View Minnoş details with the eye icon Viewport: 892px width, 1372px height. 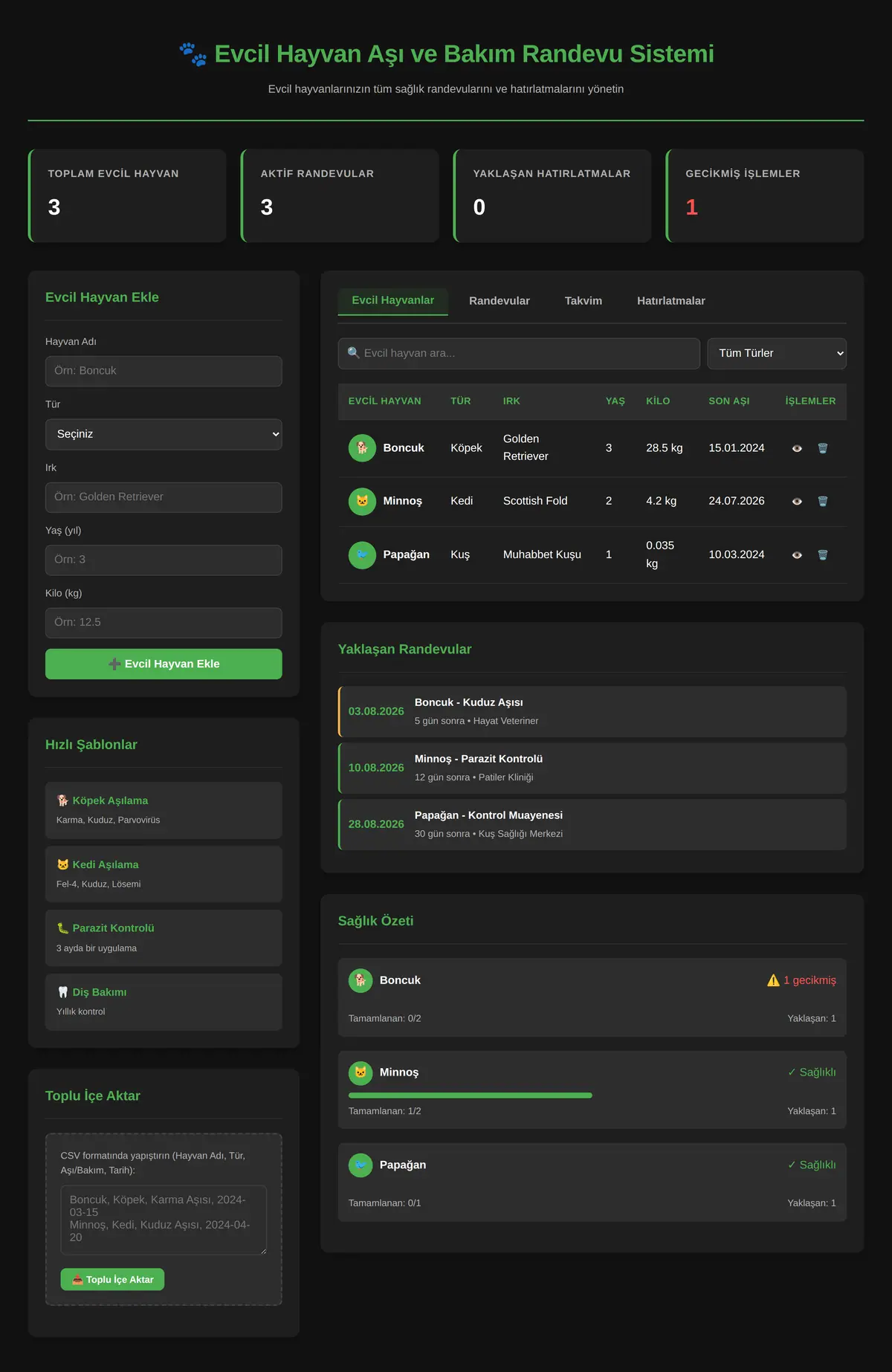[x=797, y=501]
